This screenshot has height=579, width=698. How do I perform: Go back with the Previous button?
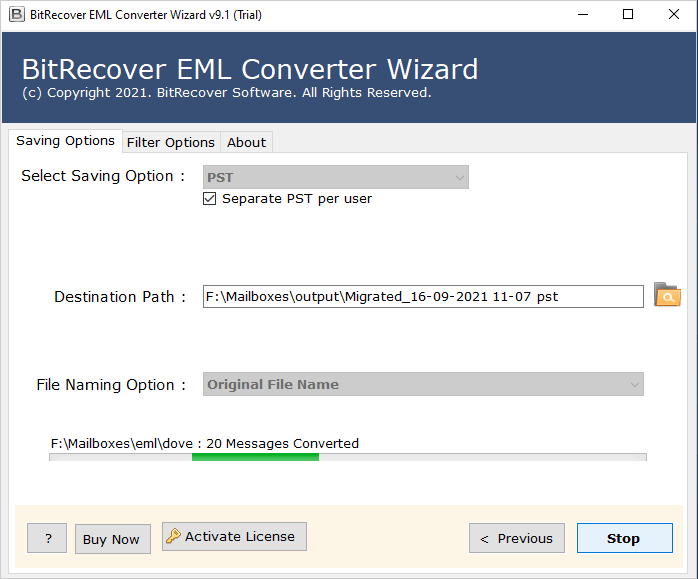pyautogui.click(x=517, y=538)
